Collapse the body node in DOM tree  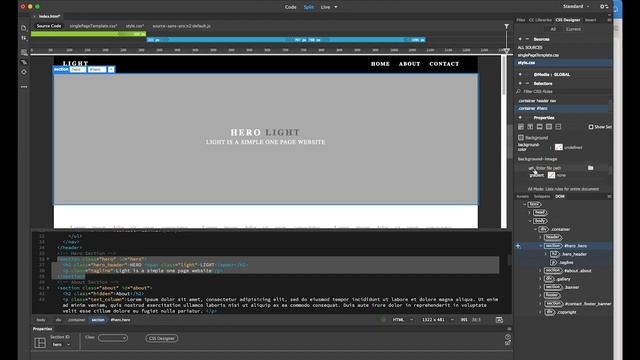(x=530, y=221)
